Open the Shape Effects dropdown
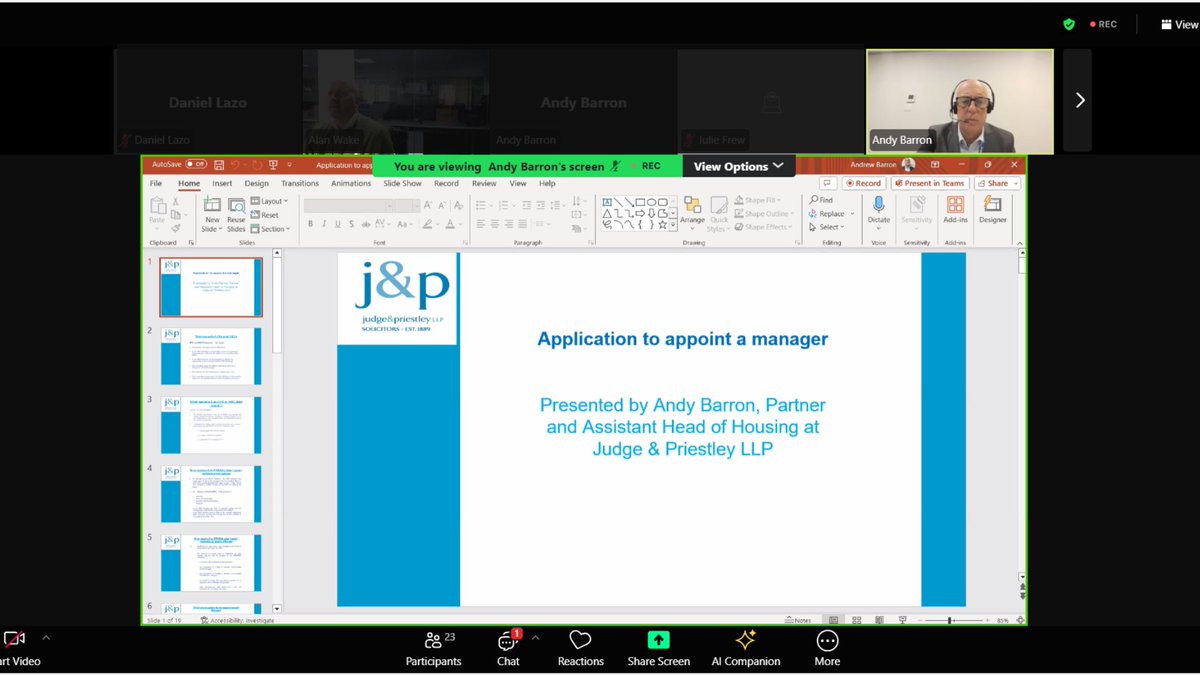The image size is (1200, 675). 764,227
